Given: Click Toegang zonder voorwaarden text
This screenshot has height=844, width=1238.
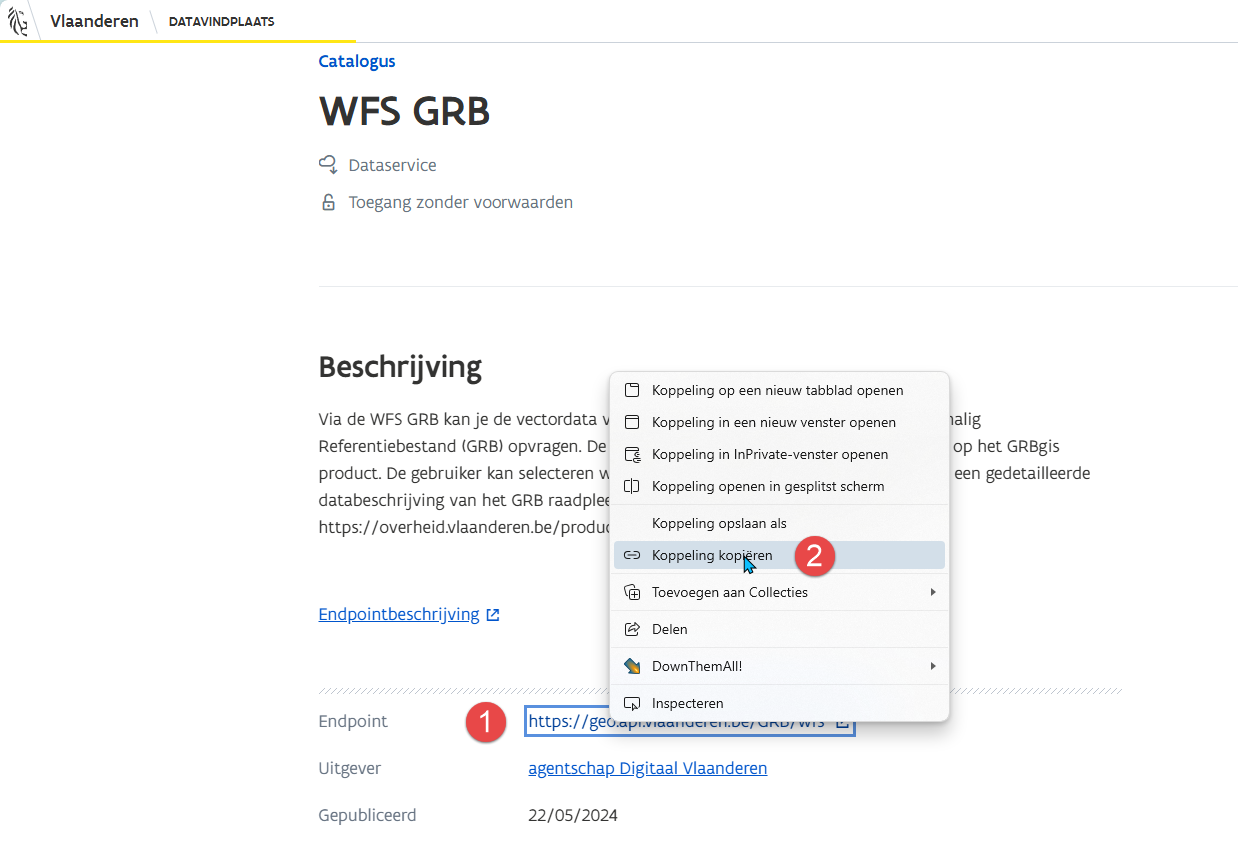Looking at the screenshot, I should coord(461,202).
